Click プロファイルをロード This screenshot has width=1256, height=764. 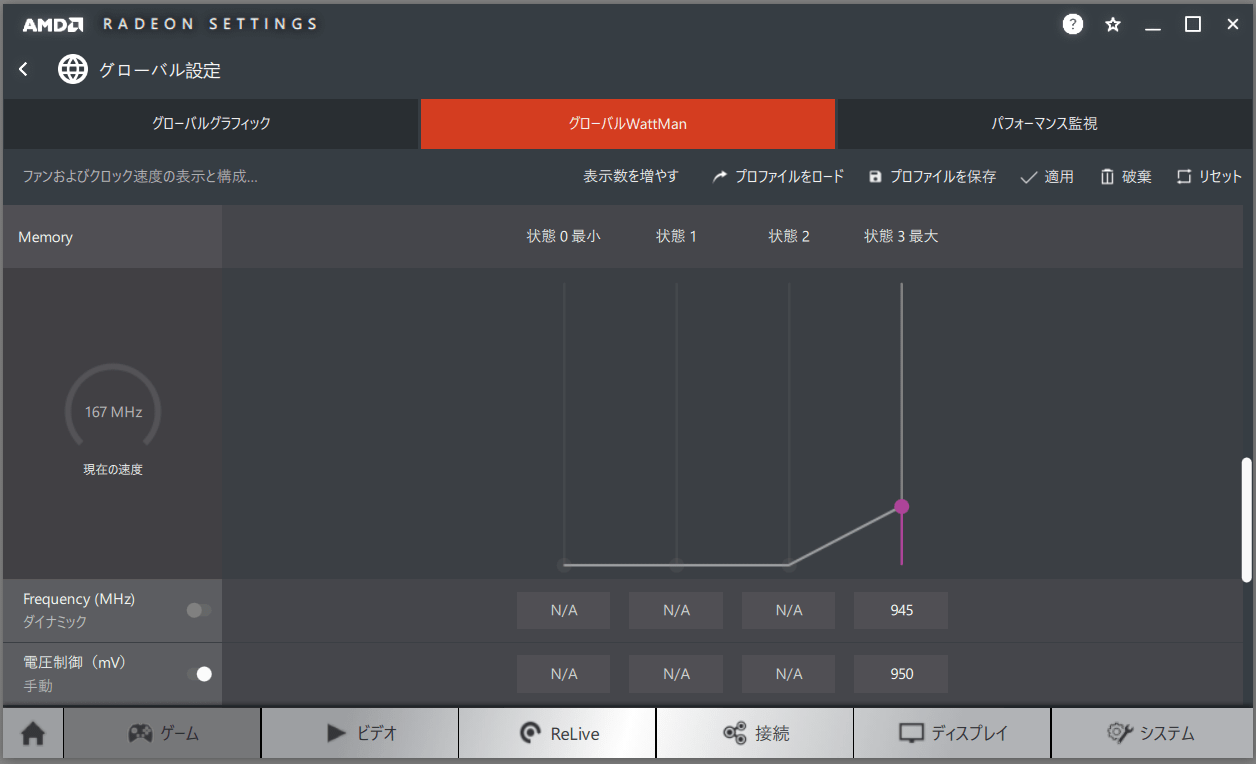pyautogui.click(x=778, y=176)
